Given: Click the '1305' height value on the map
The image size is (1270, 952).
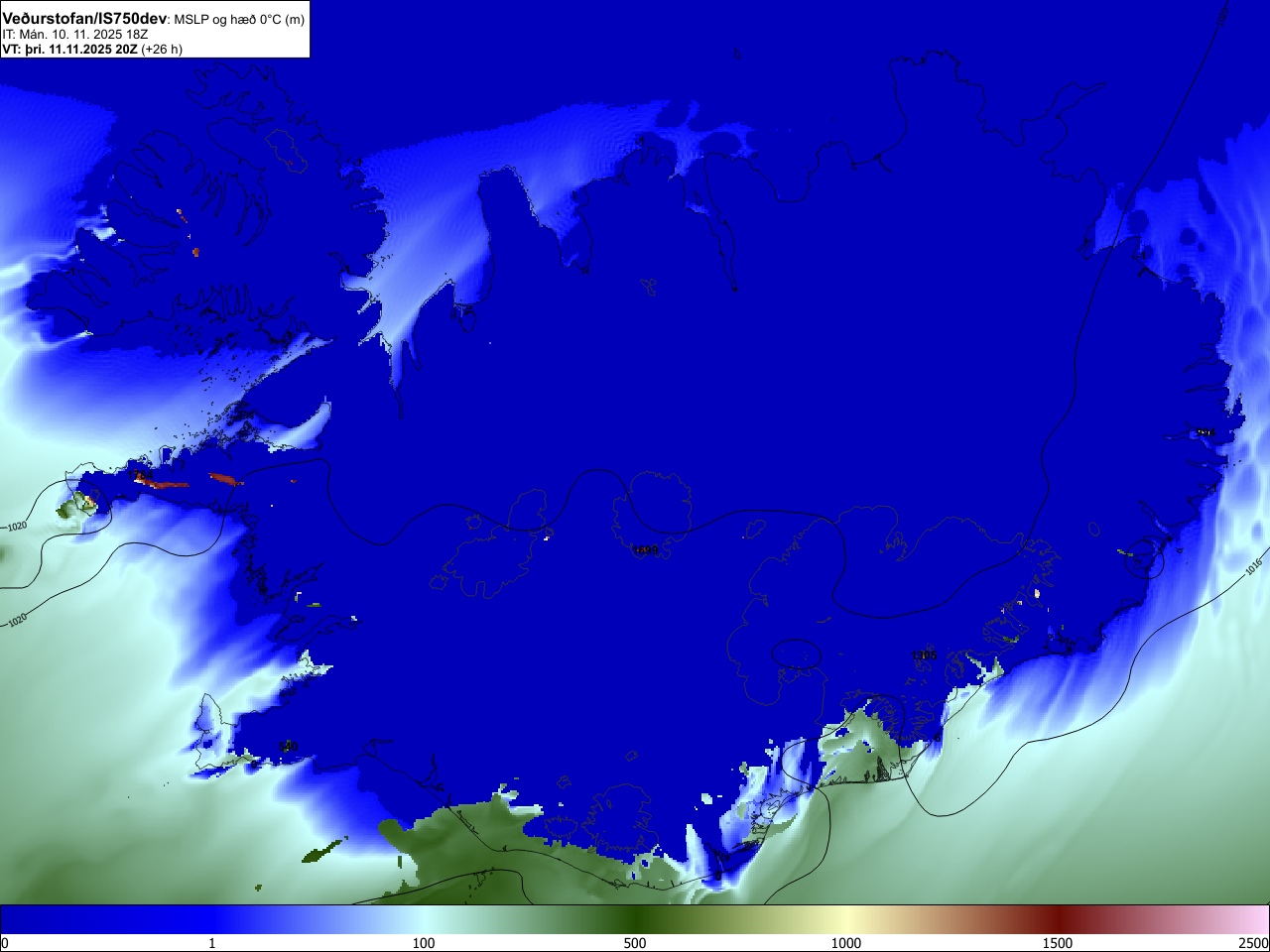Looking at the screenshot, I should click(x=924, y=655).
